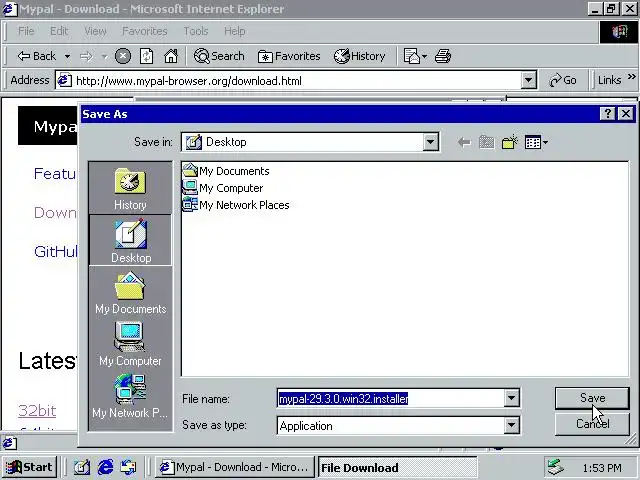Expand the Links toolbar chevron
The image size is (640, 480).
coord(631,77)
